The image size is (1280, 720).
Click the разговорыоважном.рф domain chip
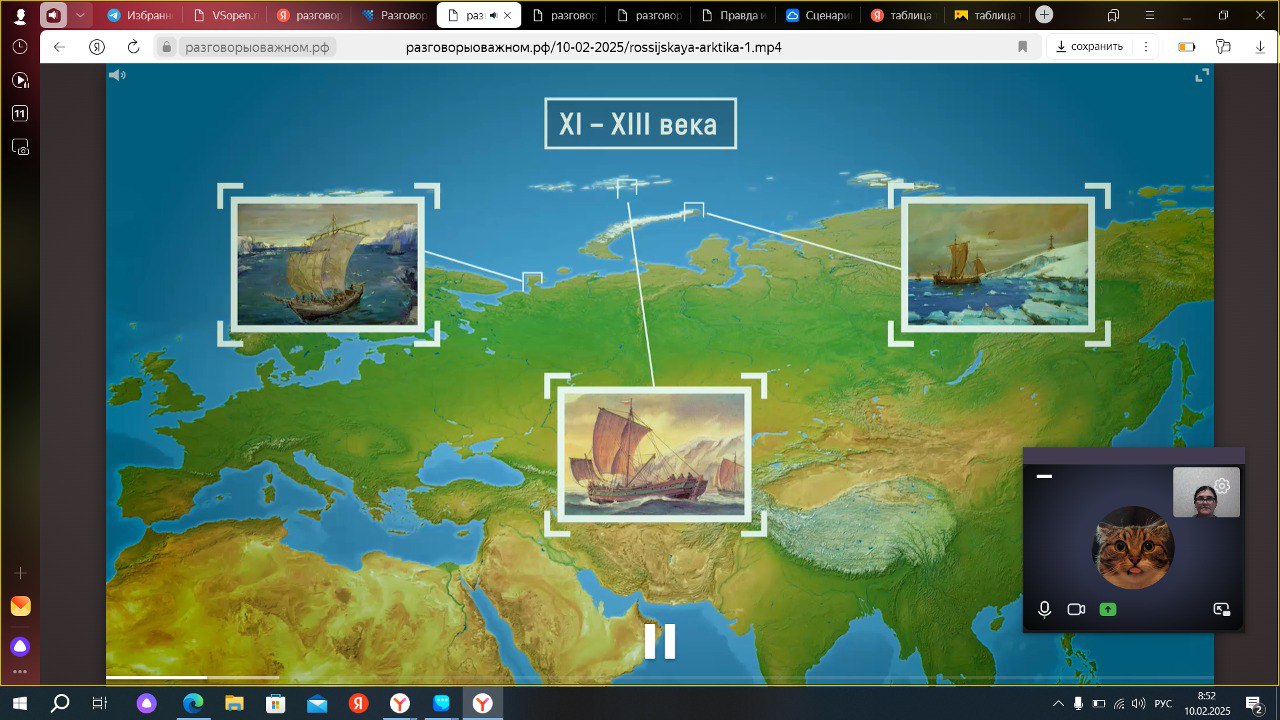(x=257, y=47)
